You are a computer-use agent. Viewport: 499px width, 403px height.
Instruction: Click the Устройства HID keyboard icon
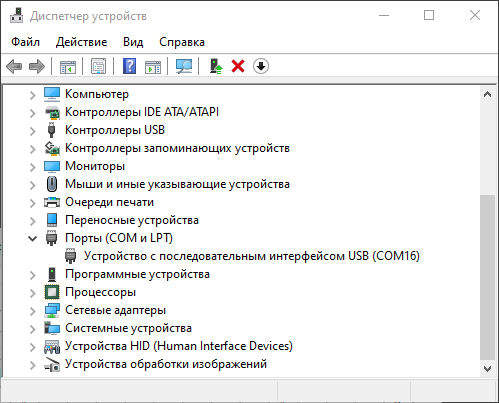pos(52,346)
